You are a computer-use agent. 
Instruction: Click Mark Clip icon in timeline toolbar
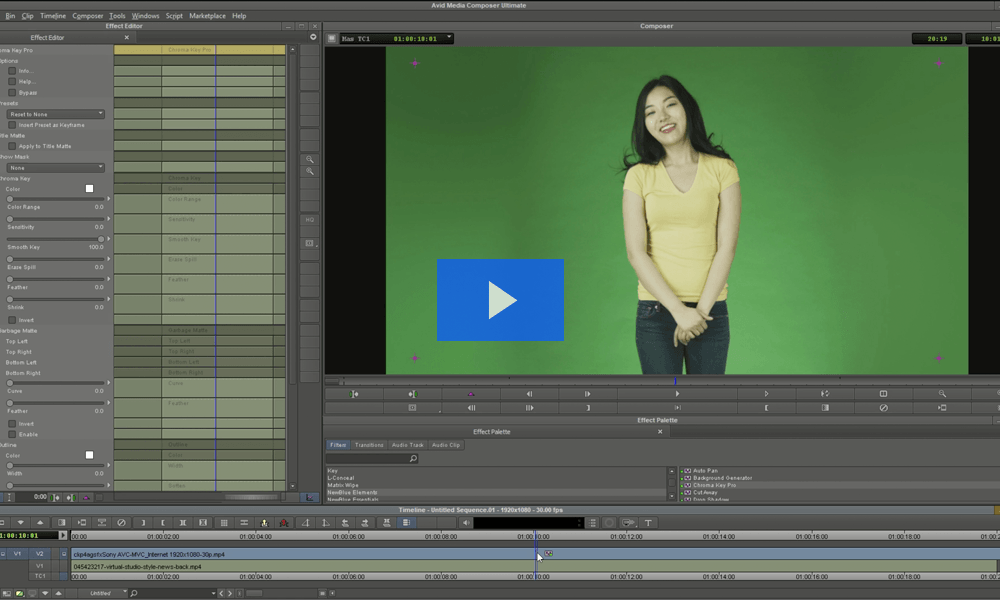(x=182, y=523)
